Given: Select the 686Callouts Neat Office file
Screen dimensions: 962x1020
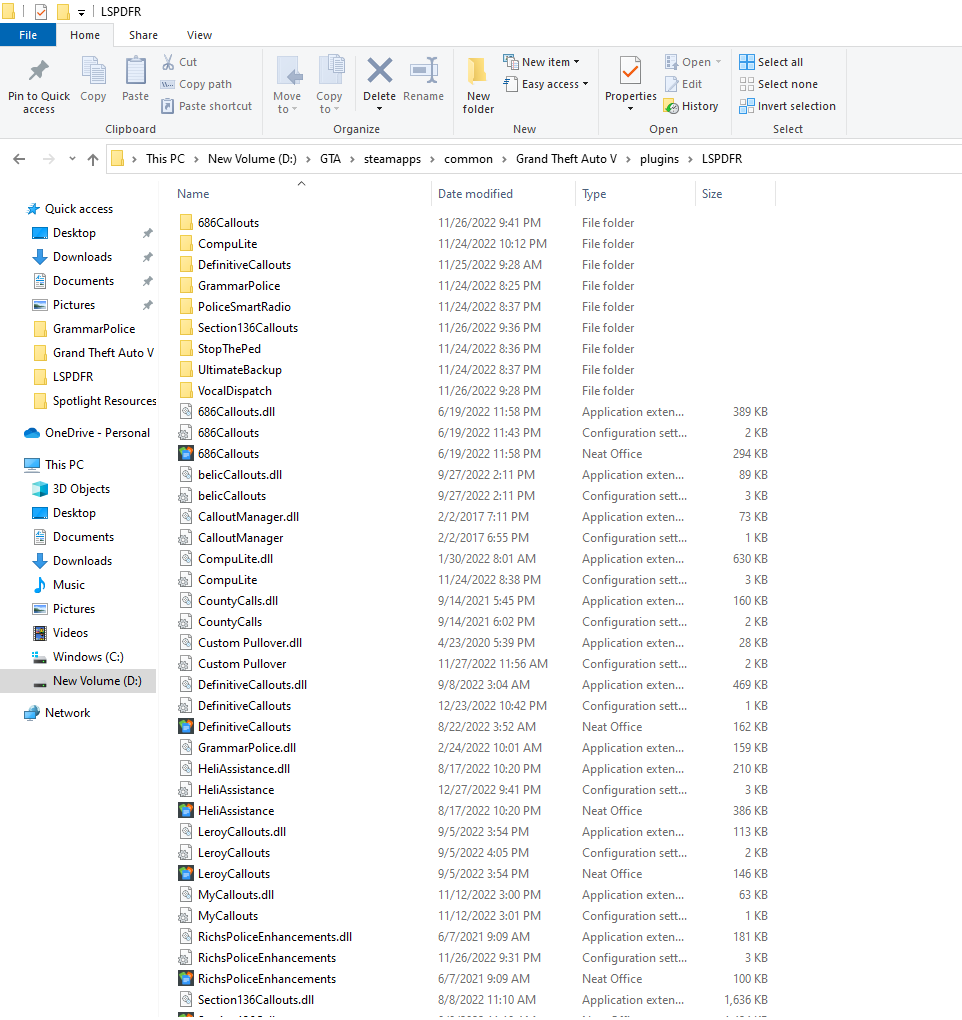Looking at the screenshot, I should pyautogui.click(x=228, y=453).
